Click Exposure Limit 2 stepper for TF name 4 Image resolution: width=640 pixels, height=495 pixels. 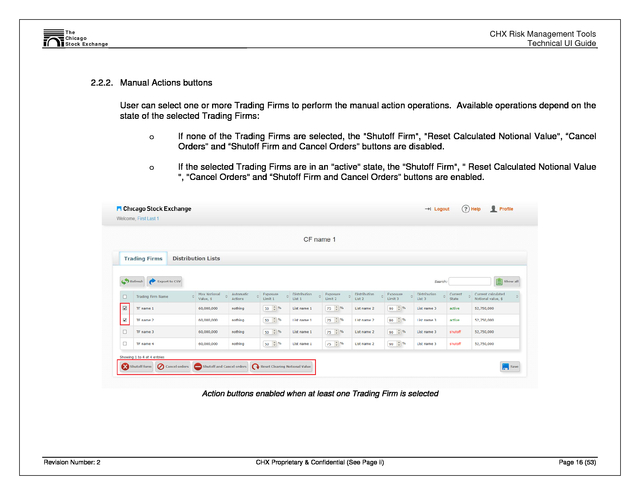pyautogui.click(x=337, y=344)
